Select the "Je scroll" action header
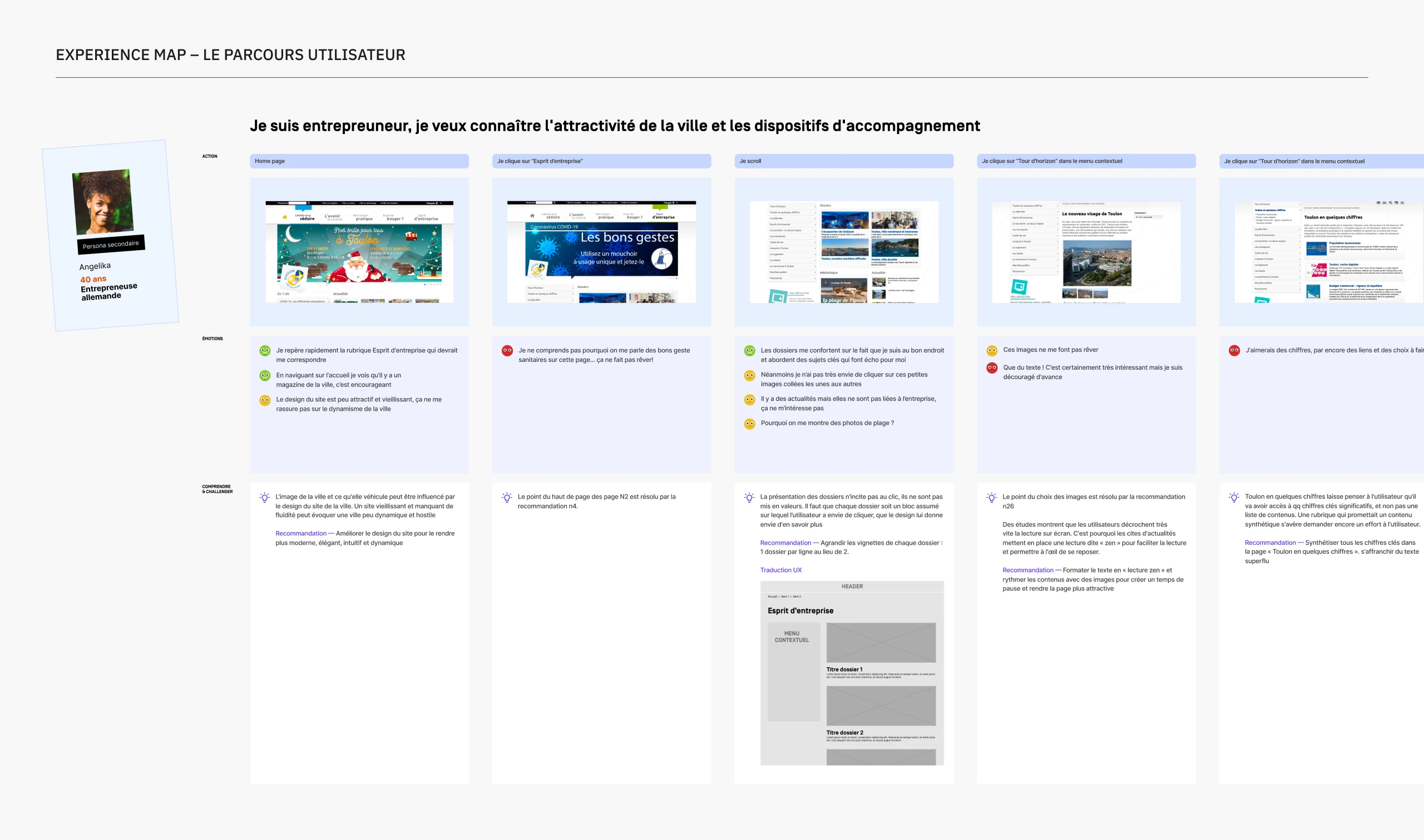The height and width of the screenshot is (840, 1424). [x=844, y=161]
